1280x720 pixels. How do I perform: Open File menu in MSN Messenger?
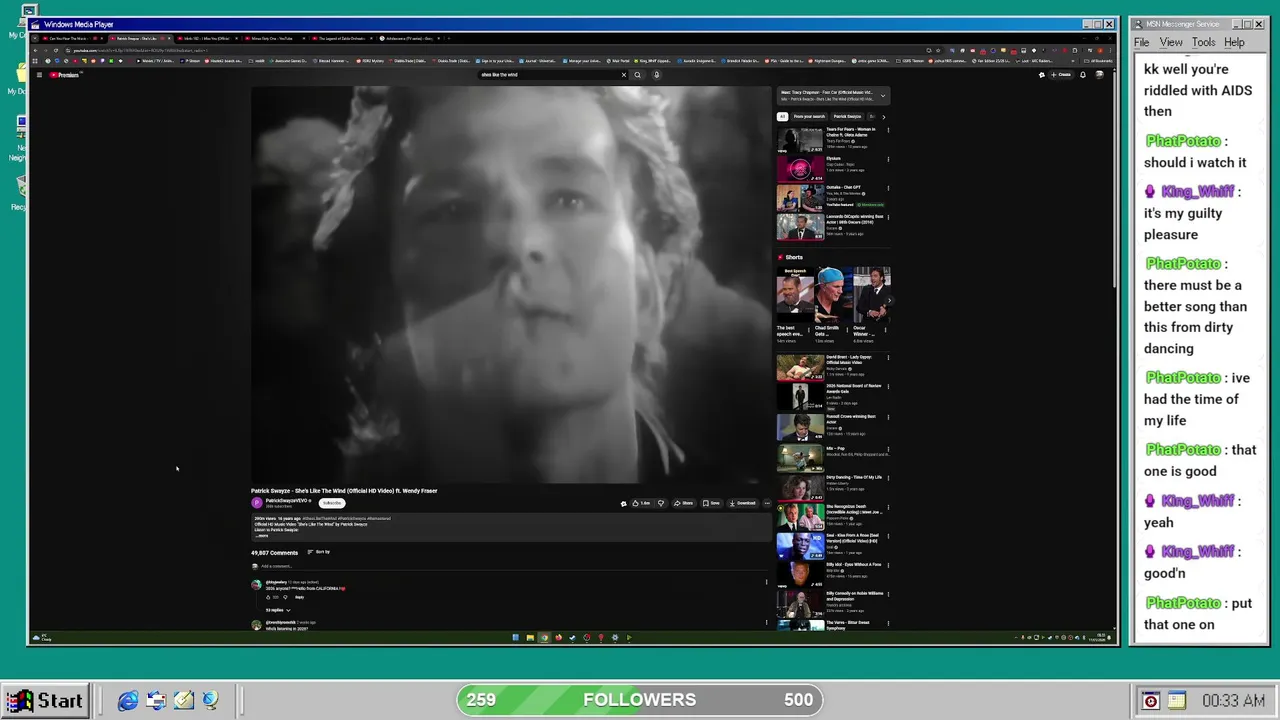click(1141, 43)
